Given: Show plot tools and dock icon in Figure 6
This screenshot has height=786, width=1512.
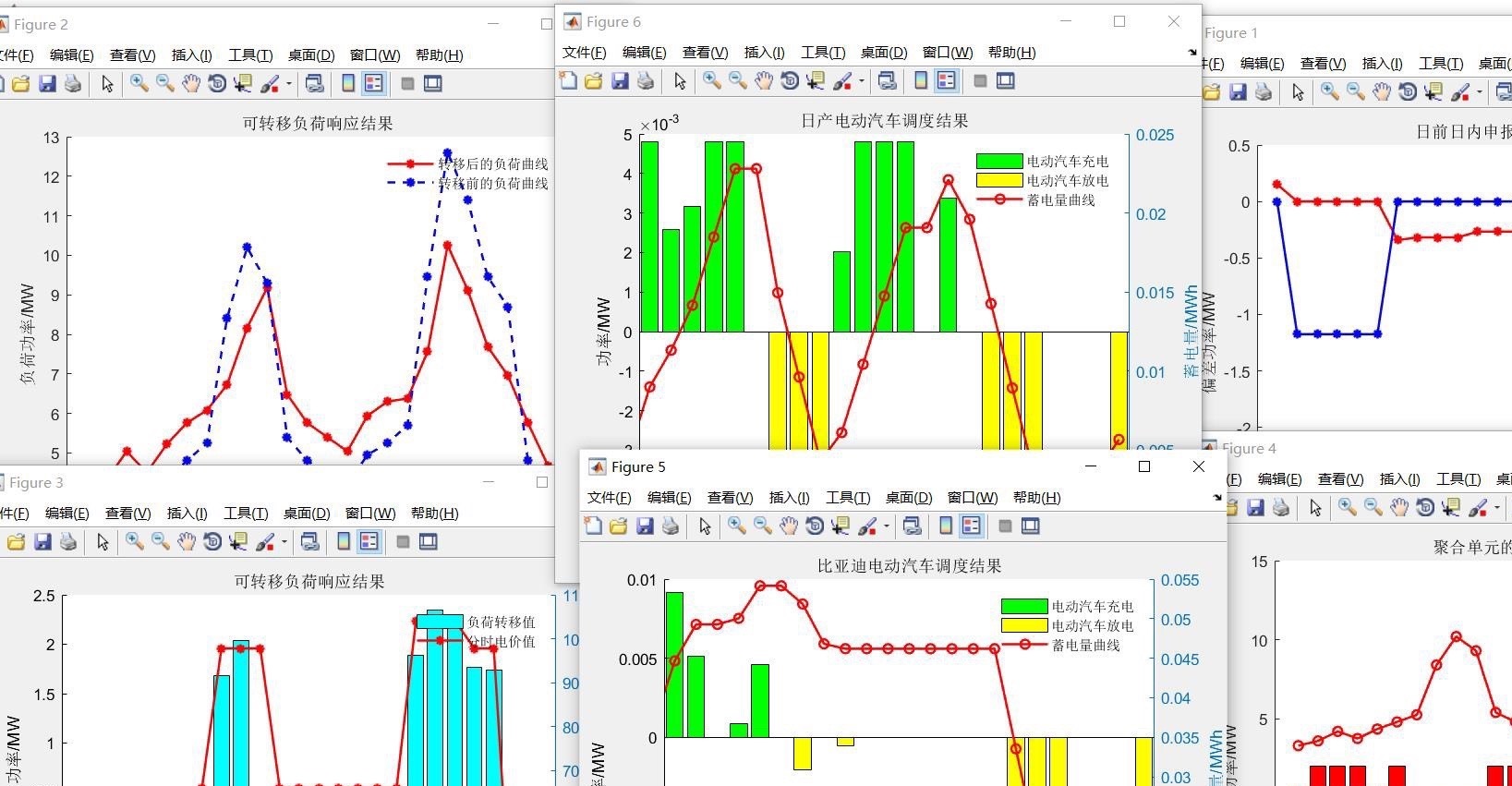Looking at the screenshot, I should 1006,81.
